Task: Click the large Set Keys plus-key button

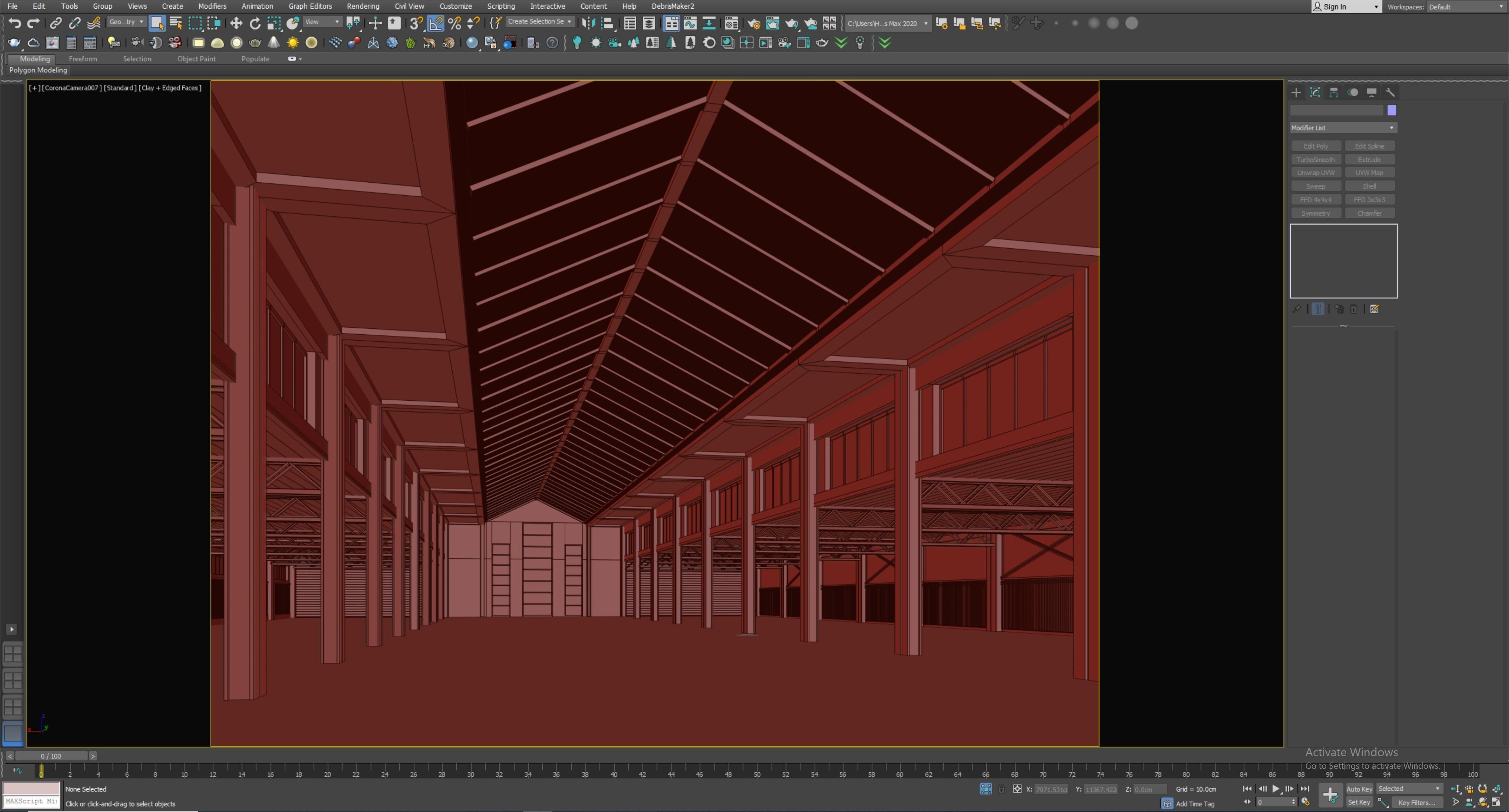Action: click(x=1330, y=795)
